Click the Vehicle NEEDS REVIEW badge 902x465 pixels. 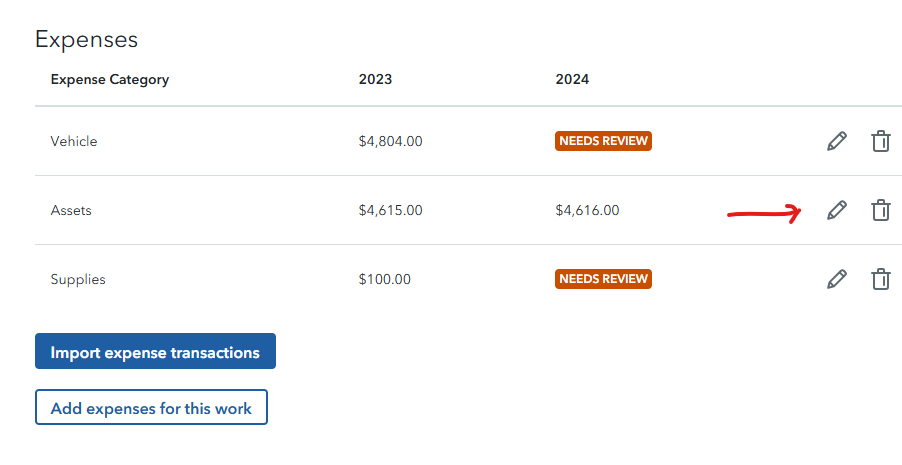[x=603, y=141]
